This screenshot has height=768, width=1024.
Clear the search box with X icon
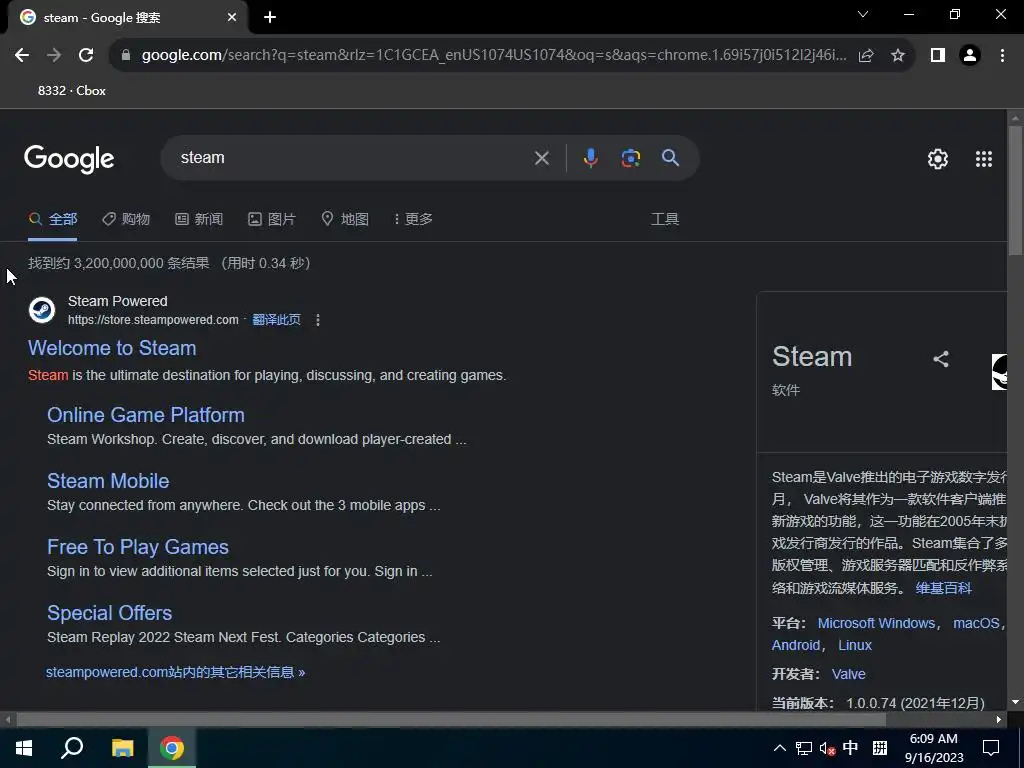pos(541,158)
